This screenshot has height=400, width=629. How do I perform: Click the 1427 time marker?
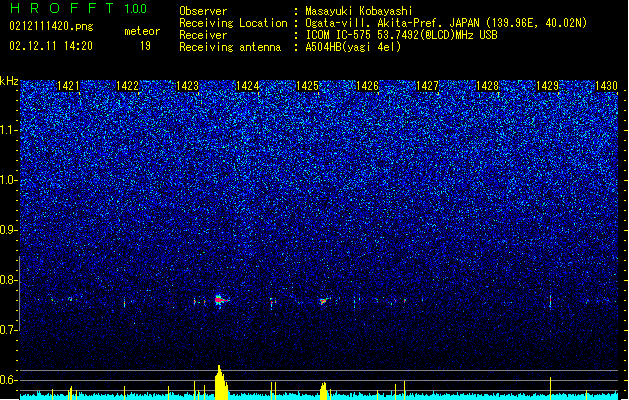click(427, 86)
